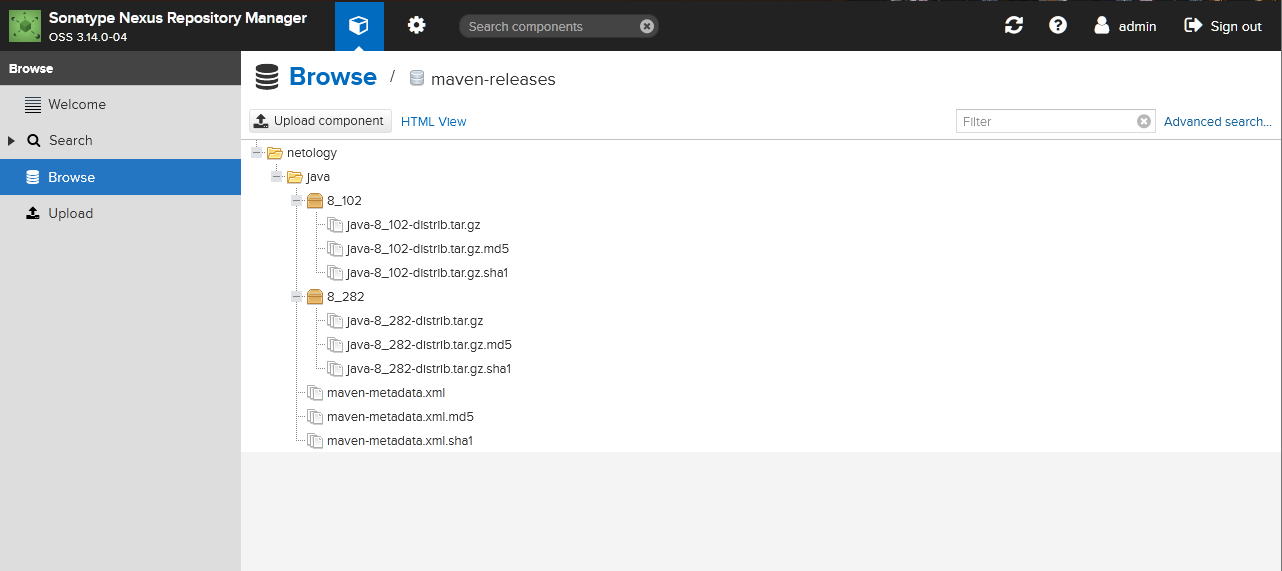Click the Browse breadcrumb heading
Viewport: 1282px width, 571px height.
pyautogui.click(x=333, y=77)
